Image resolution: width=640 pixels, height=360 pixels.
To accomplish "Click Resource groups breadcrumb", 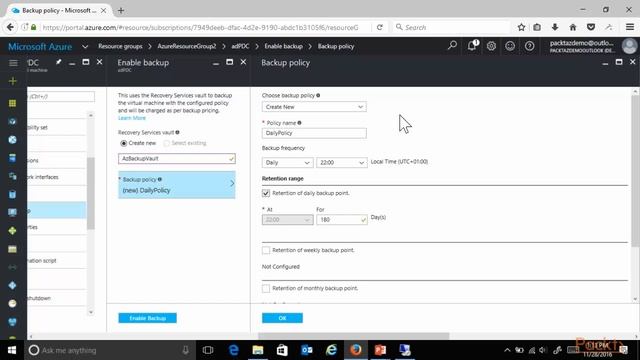I will (x=120, y=47).
